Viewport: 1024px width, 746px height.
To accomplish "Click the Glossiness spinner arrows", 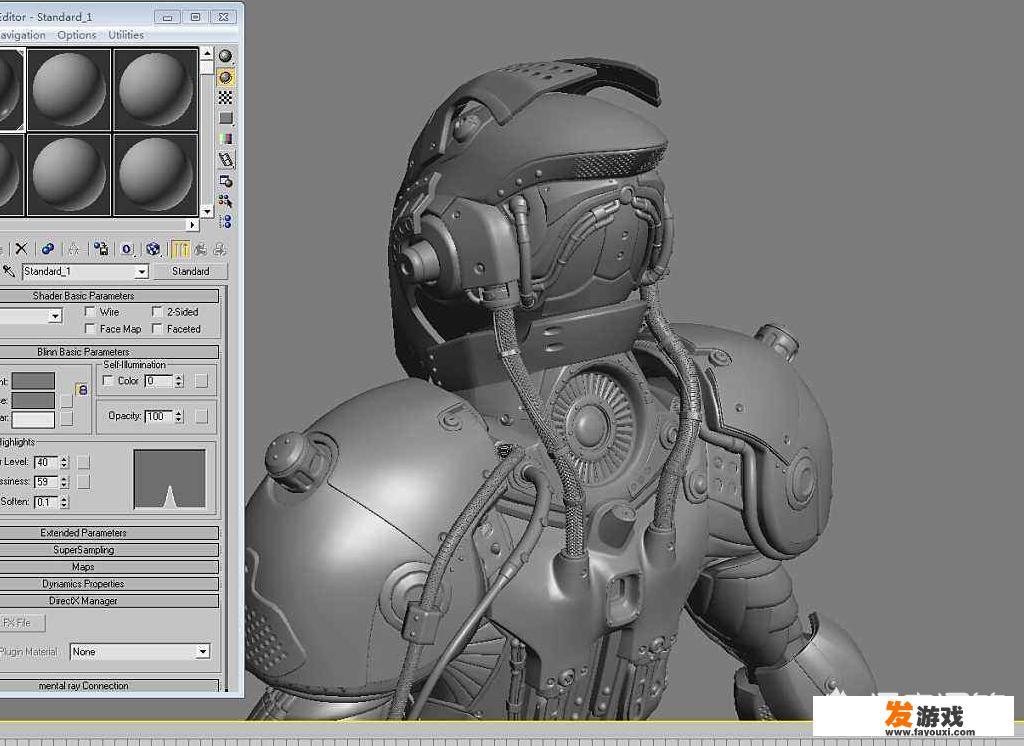I will pyautogui.click(x=64, y=482).
